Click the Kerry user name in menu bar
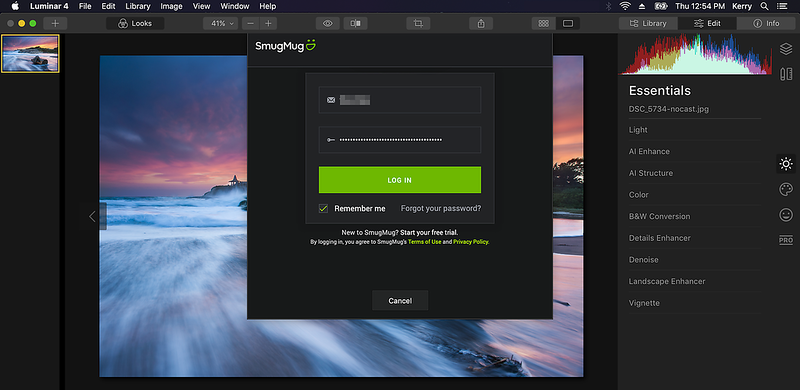Image resolution: width=800 pixels, height=390 pixels. point(742,6)
